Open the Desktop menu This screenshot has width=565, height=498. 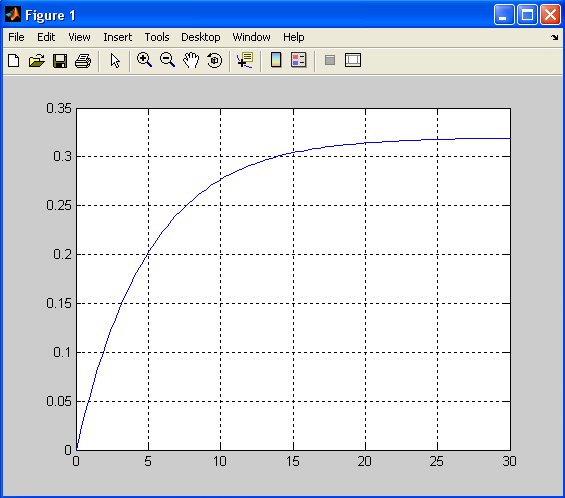click(x=201, y=37)
